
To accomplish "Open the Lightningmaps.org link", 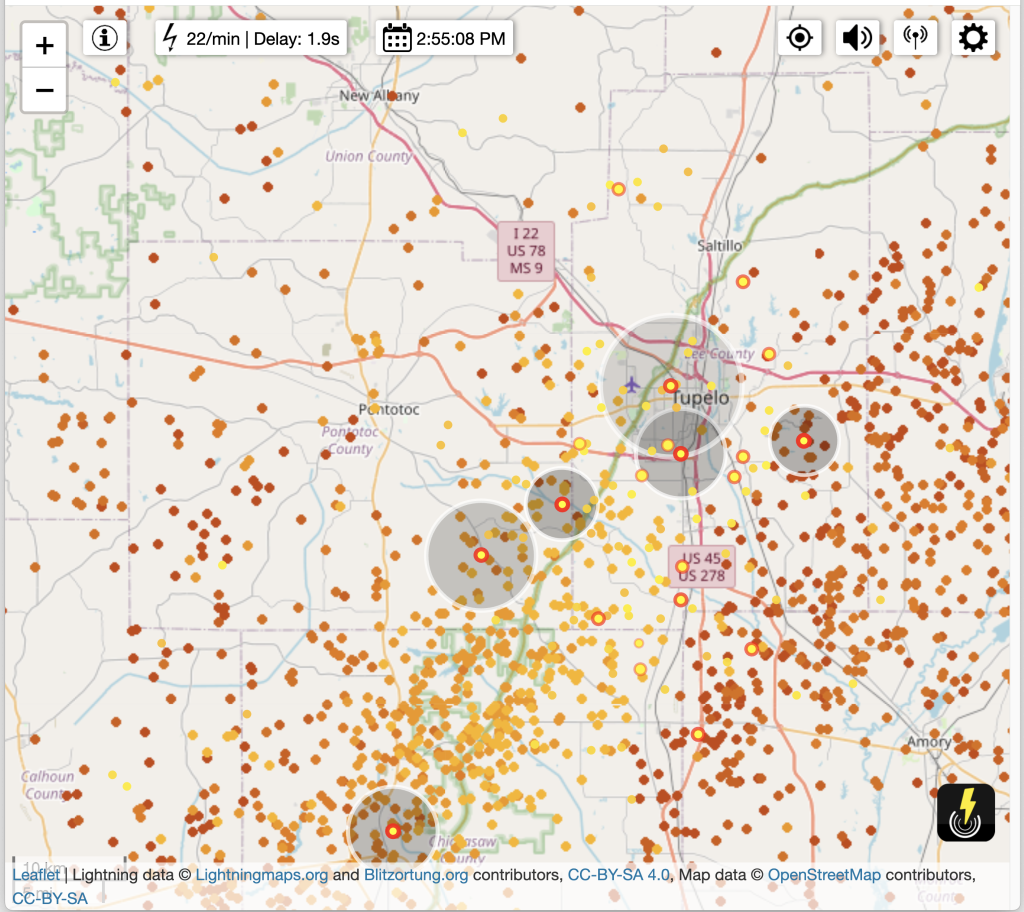I will click(x=261, y=875).
